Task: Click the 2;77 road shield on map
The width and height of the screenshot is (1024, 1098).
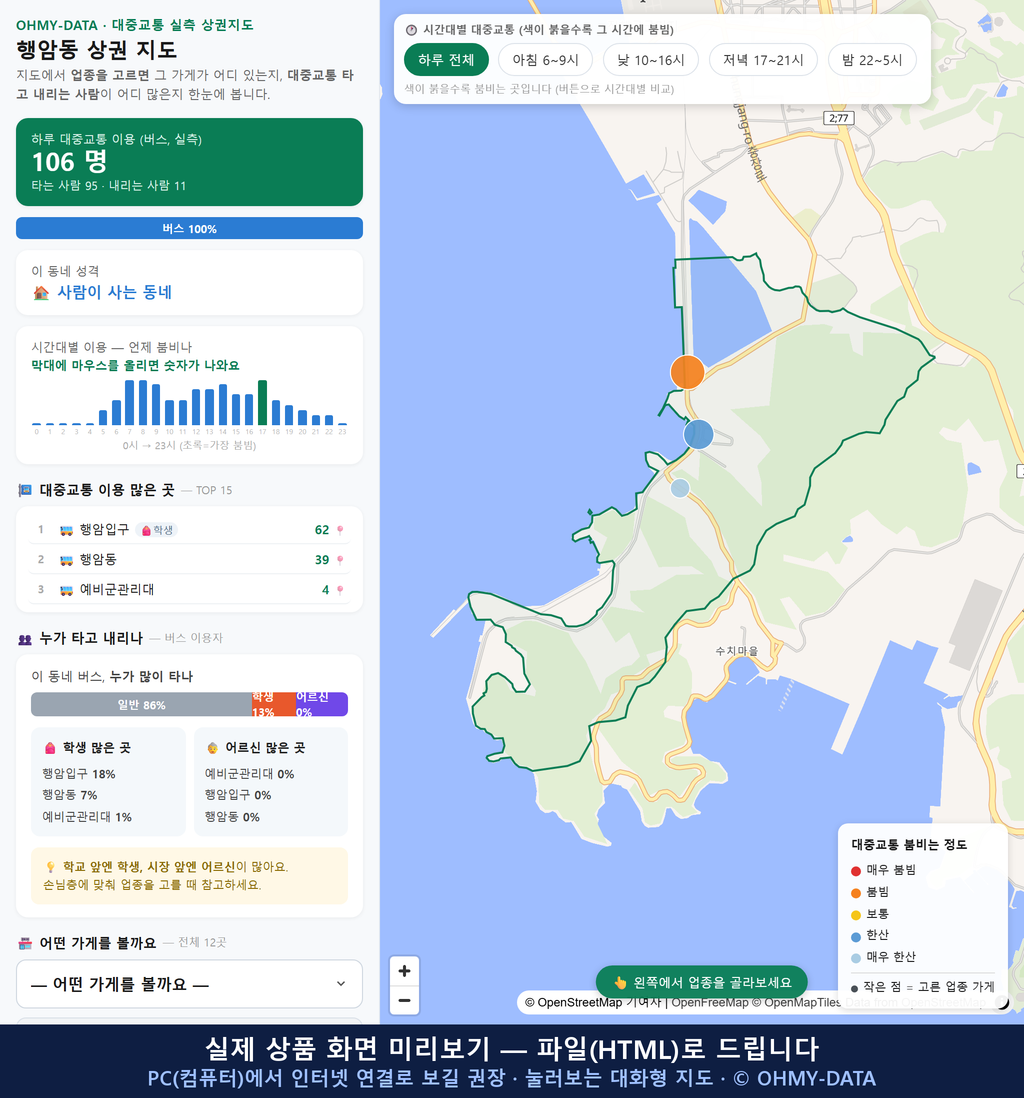Action: pos(838,118)
